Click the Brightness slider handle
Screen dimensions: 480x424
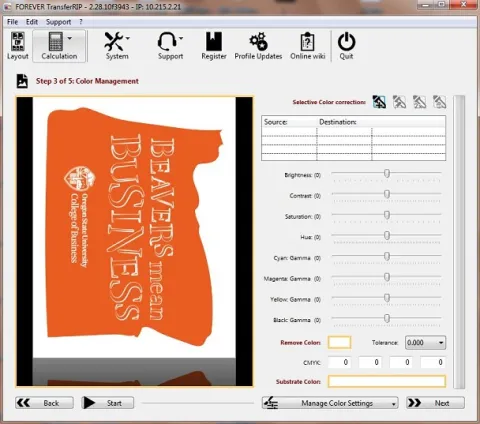coord(387,173)
